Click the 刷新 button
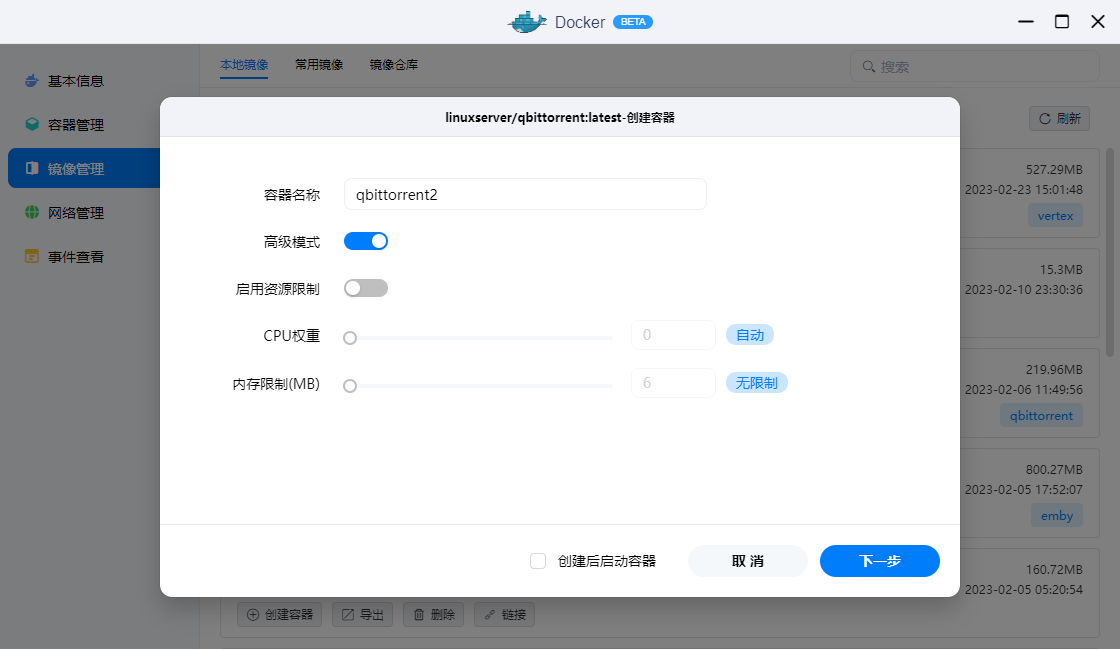 click(x=1059, y=119)
